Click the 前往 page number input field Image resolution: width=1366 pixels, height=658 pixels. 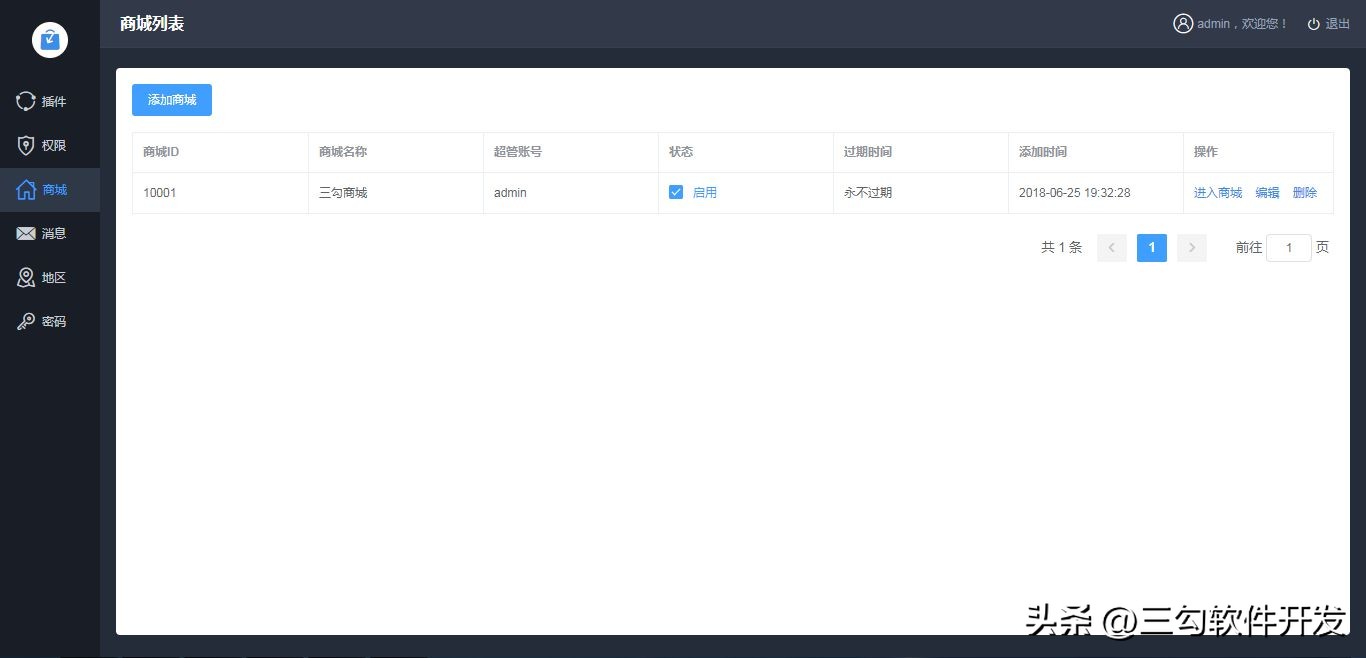[1288, 247]
